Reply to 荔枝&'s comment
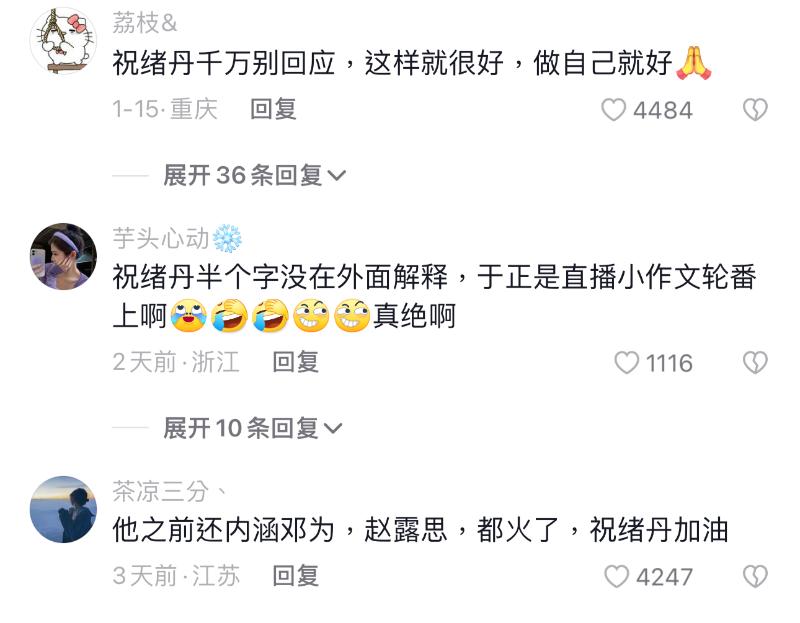The image size is (800, 623). point(273,109)
